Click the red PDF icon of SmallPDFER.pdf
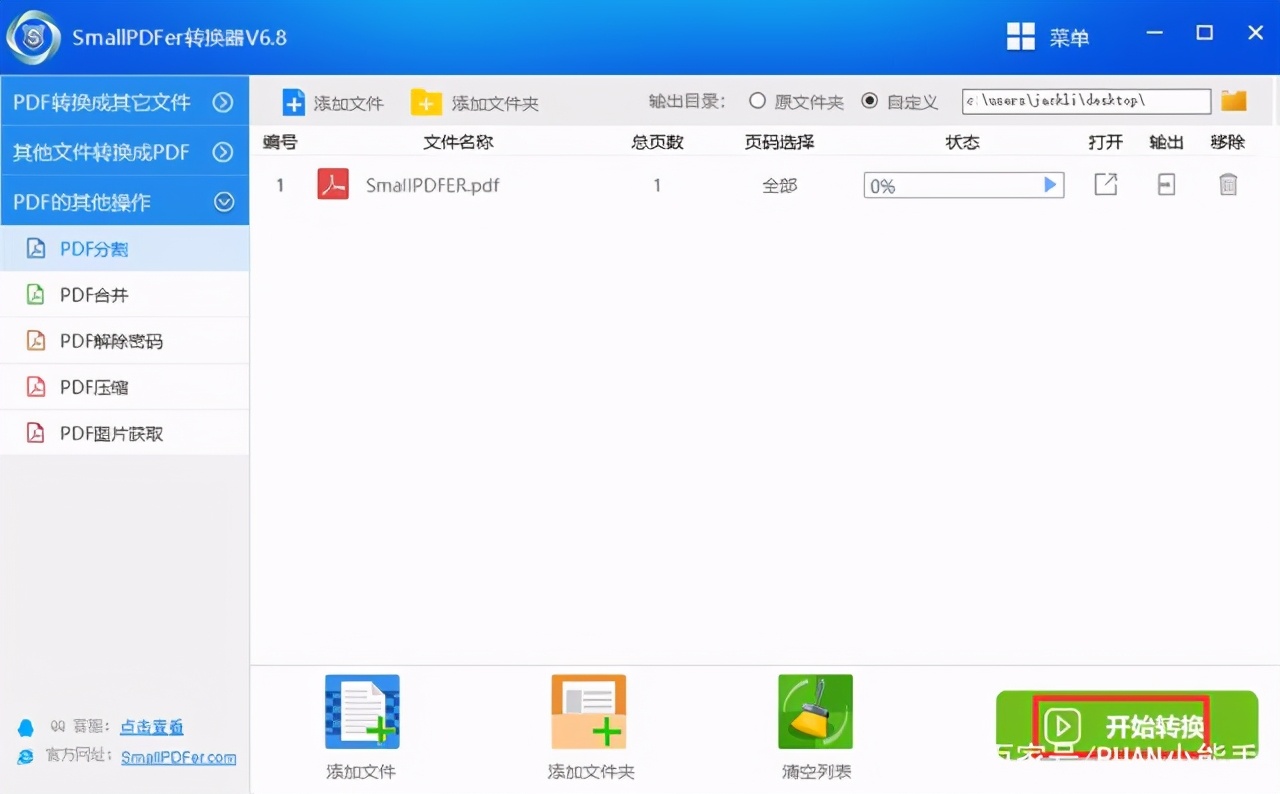The image size is (1280, 794). 333,185
